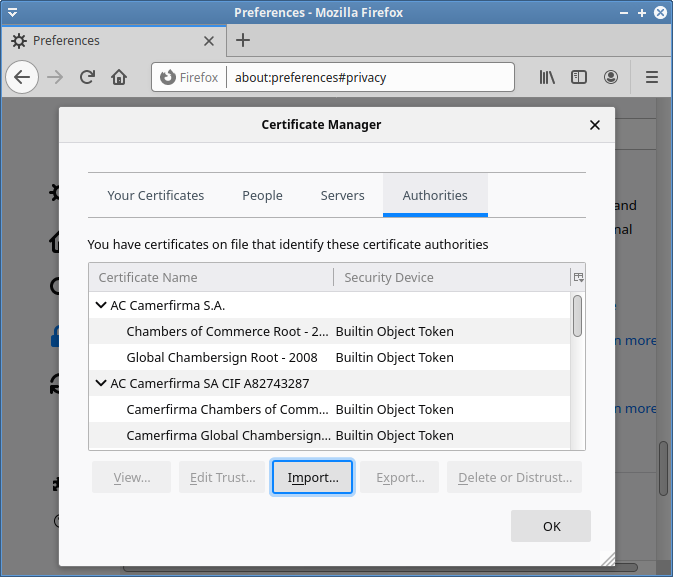
Task: Click the Edit Trust... button
Action: [222, 477]
